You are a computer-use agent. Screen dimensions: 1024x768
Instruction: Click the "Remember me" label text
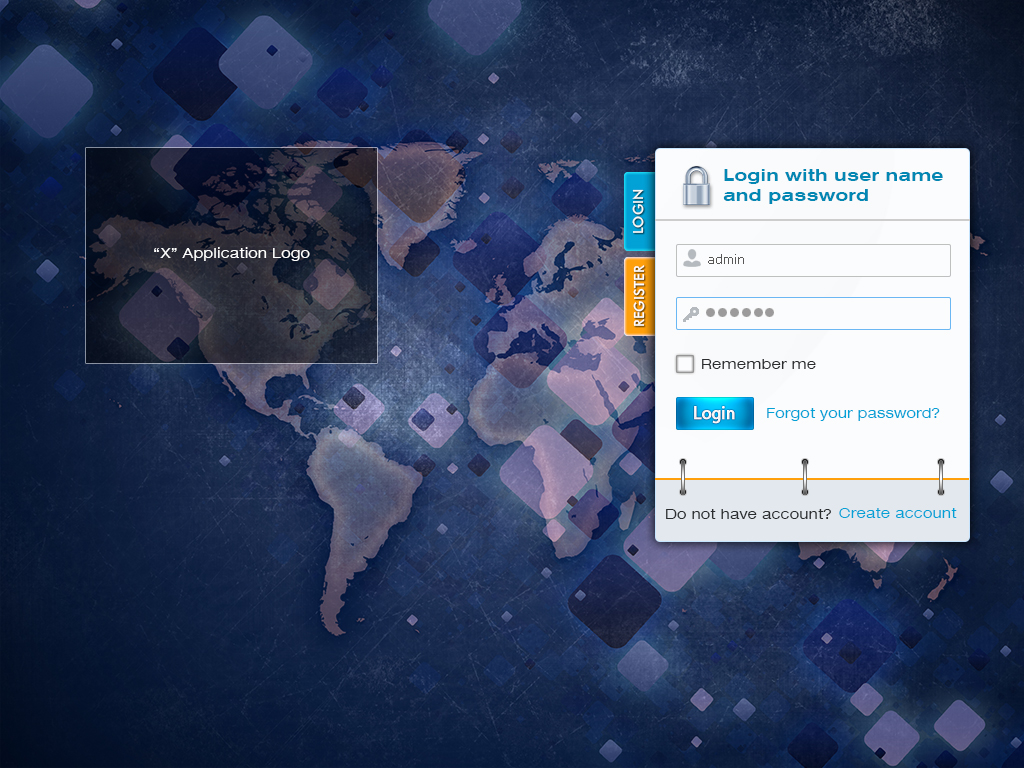(x=758, y=364)
